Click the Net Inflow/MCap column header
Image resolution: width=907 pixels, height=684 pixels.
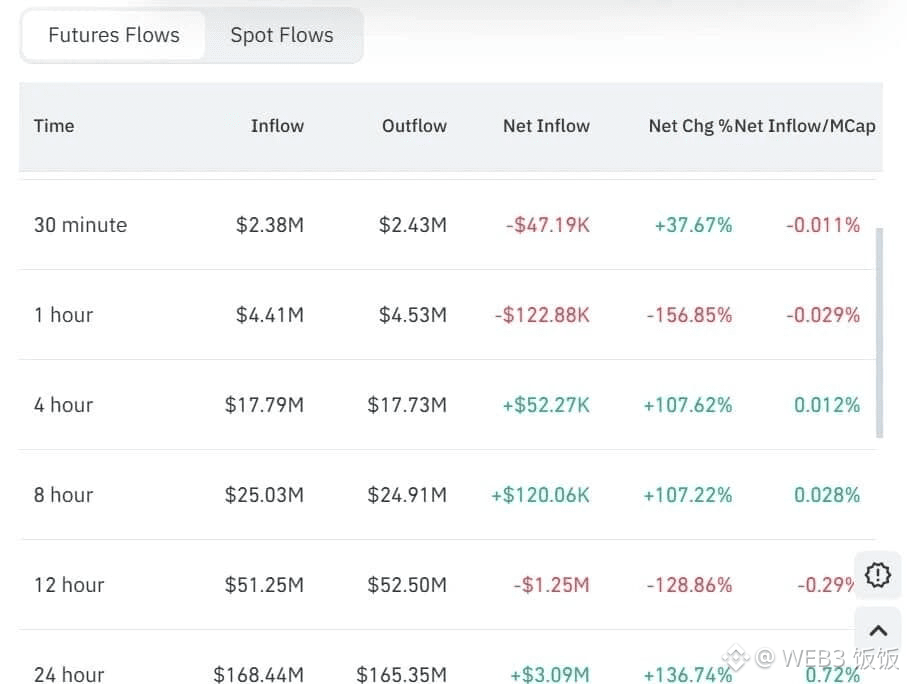pos(805,126)
